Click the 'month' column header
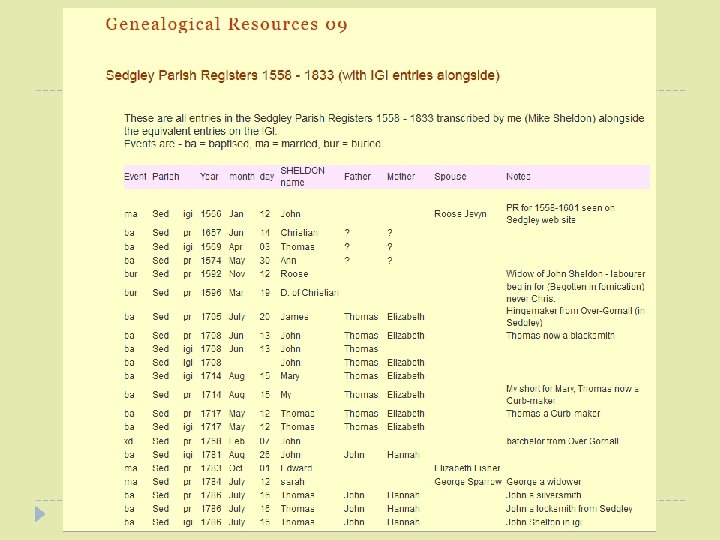This screenshot has height=540, width=720. (242, 176)
